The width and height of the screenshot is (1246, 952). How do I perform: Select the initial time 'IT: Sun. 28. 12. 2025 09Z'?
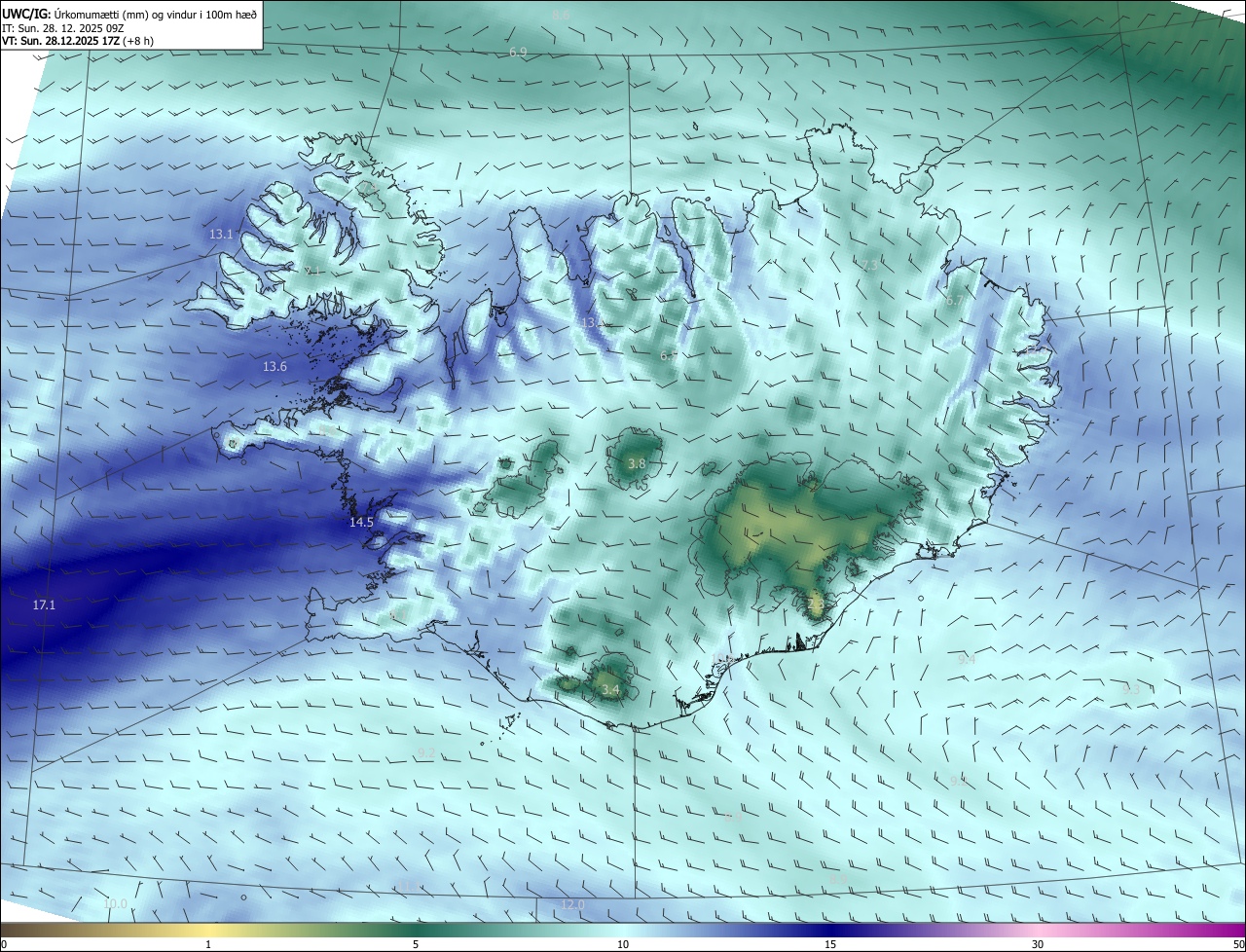[x=63, y=28]
